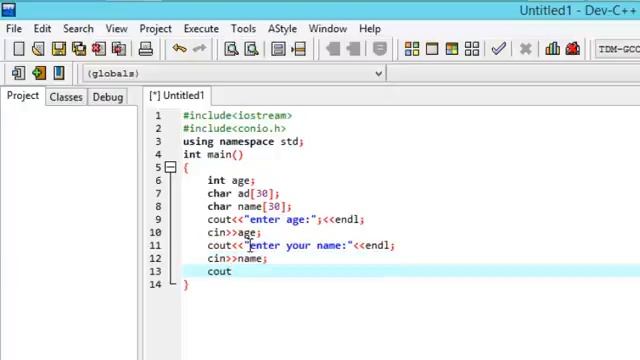
Task: Click the Compile & Run icon
Action: pos(452,49)
